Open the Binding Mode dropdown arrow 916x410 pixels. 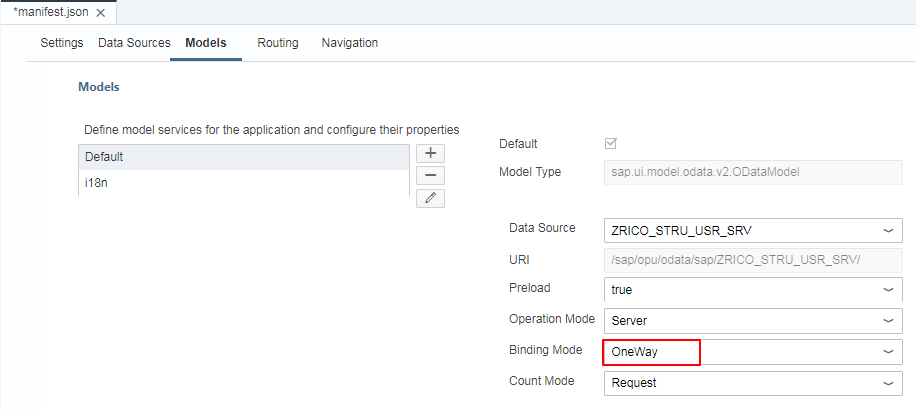(x=888, y=352)
